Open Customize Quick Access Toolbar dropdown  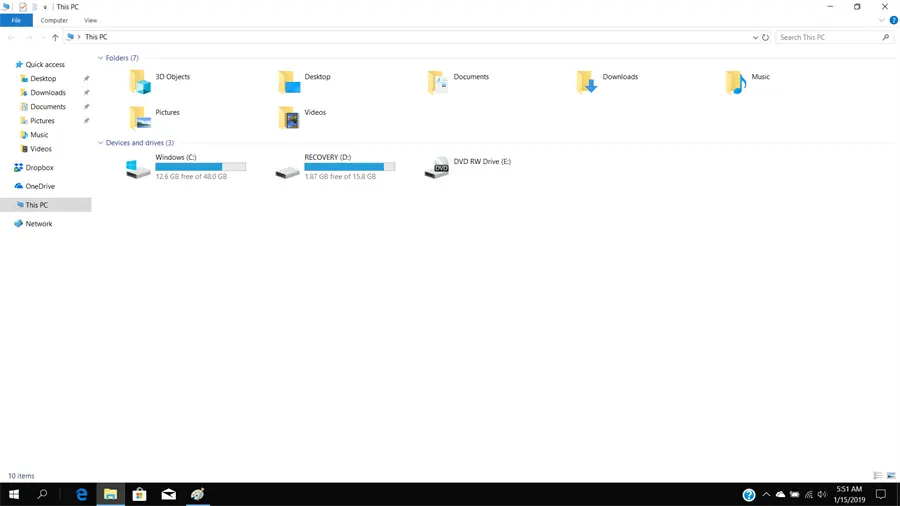tap(45, 7)
